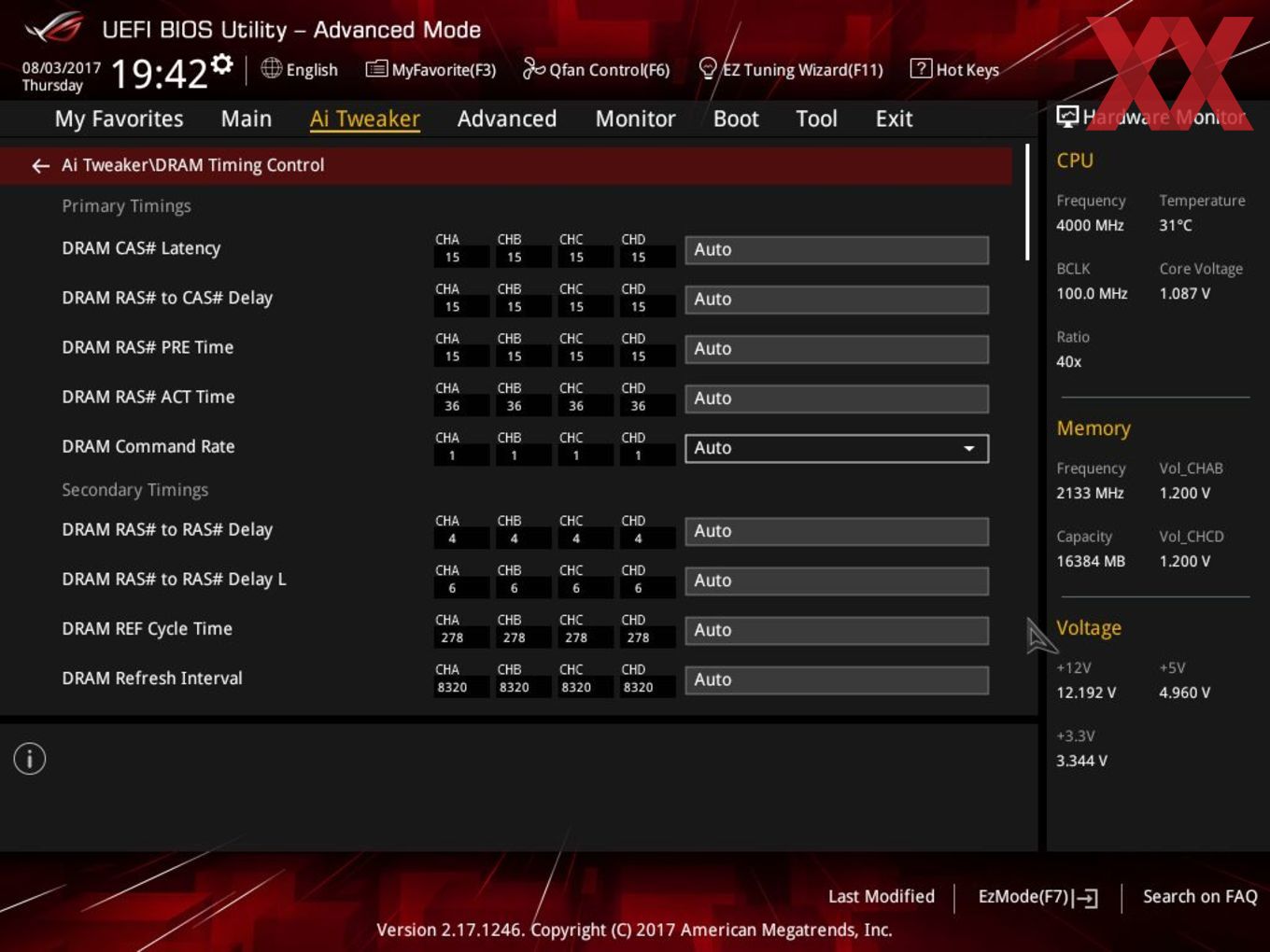
Task: Switch to the Tool tab
Action: coord(816,119)
